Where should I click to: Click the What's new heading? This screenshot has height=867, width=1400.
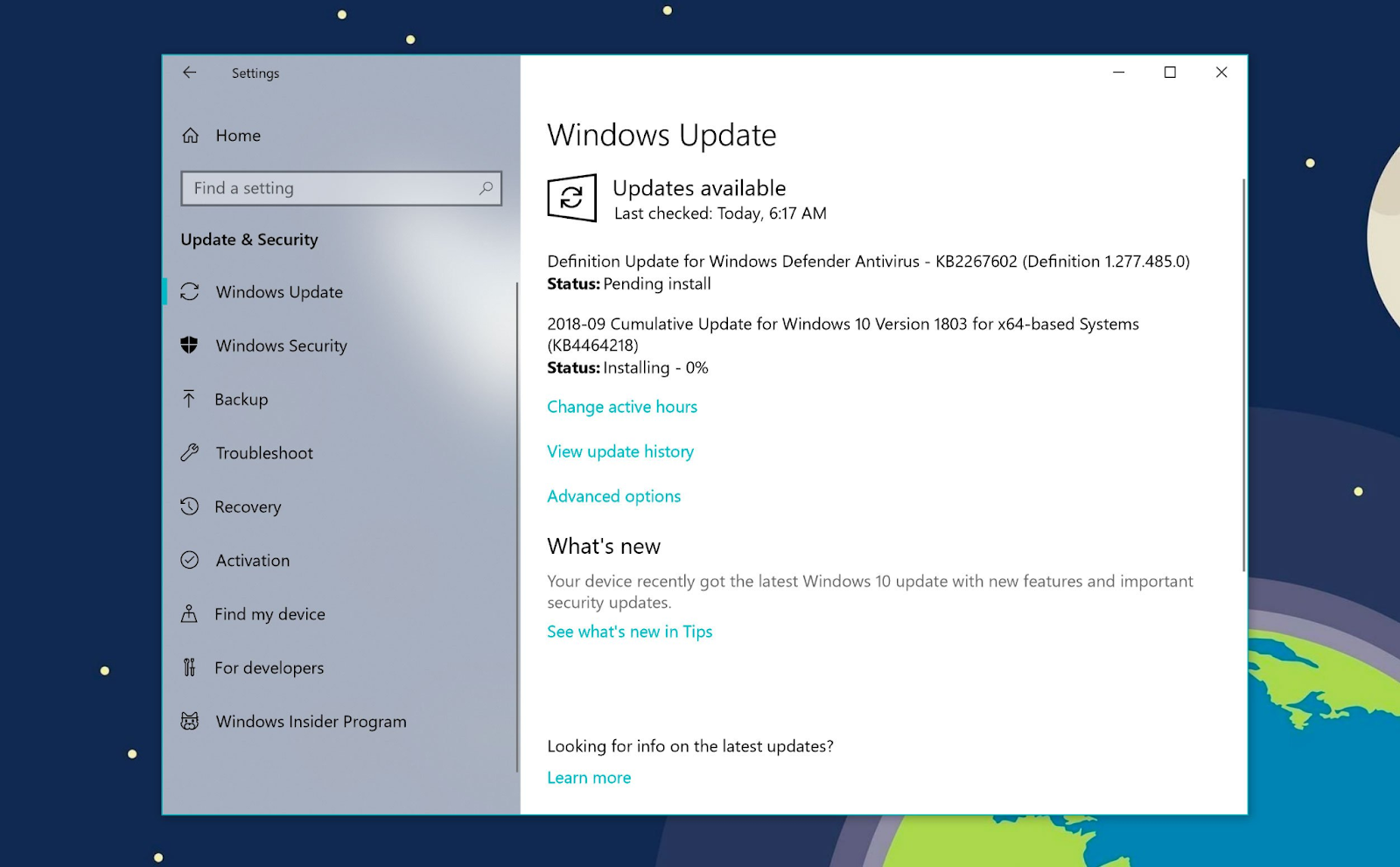tap(604, 547)
